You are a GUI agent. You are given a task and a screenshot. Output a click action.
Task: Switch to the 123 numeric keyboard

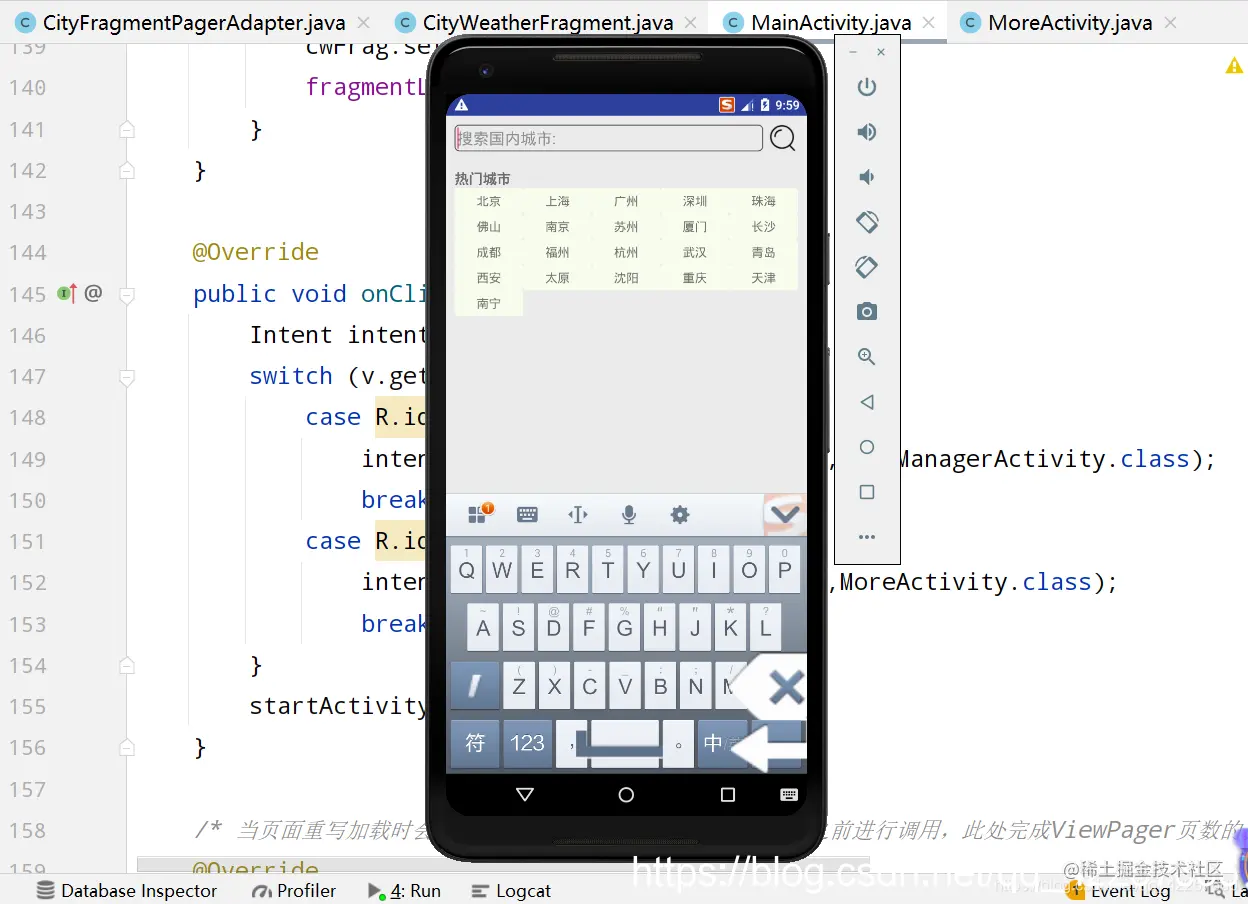tap(527, 743)
